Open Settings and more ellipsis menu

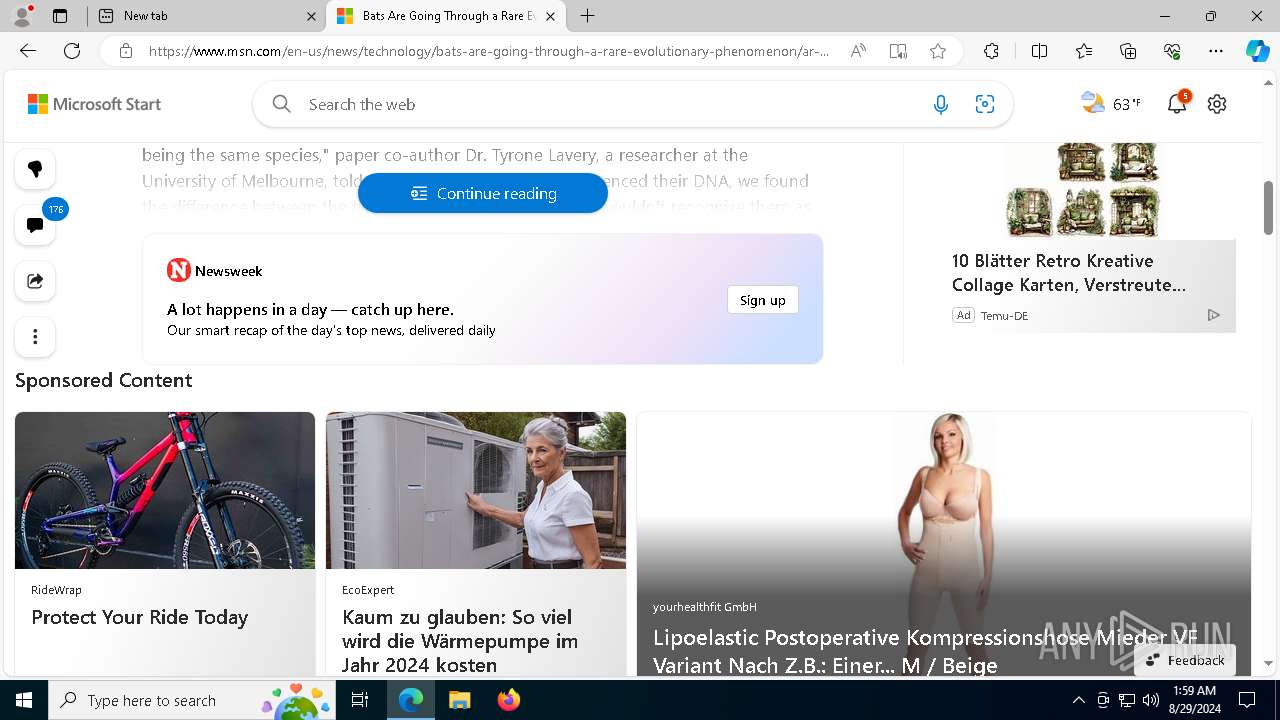coord(1216,51)
